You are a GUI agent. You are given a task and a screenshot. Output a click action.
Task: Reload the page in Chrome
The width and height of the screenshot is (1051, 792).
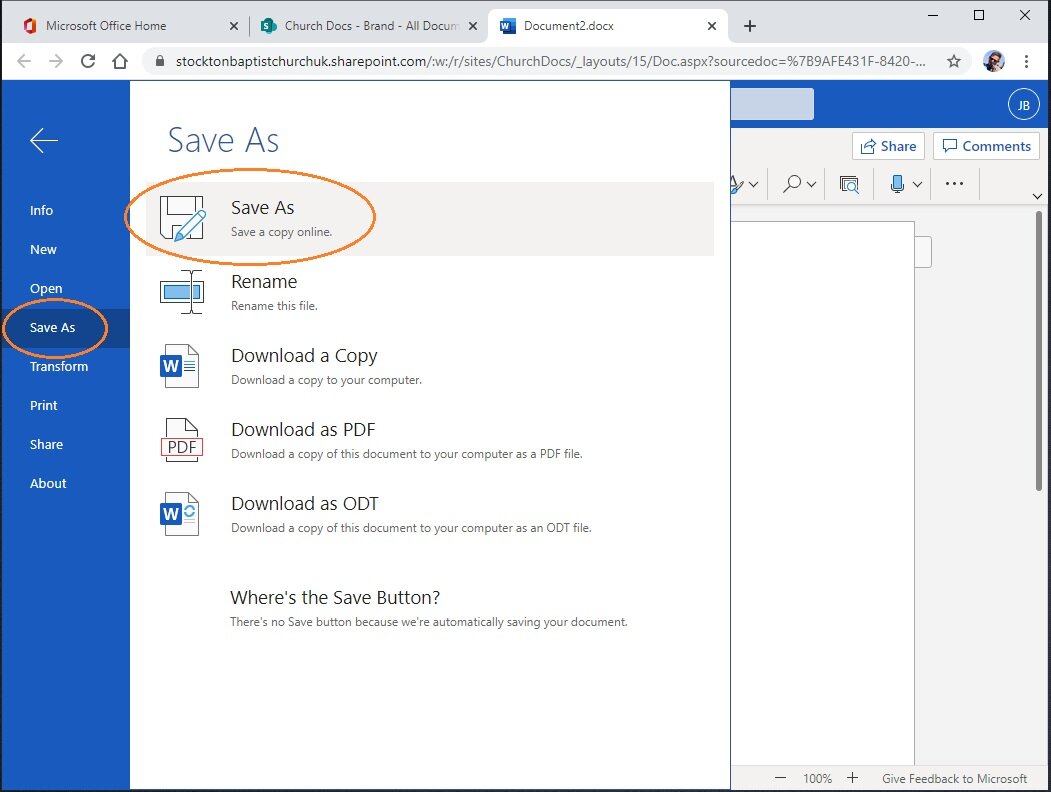pos(88,61)
